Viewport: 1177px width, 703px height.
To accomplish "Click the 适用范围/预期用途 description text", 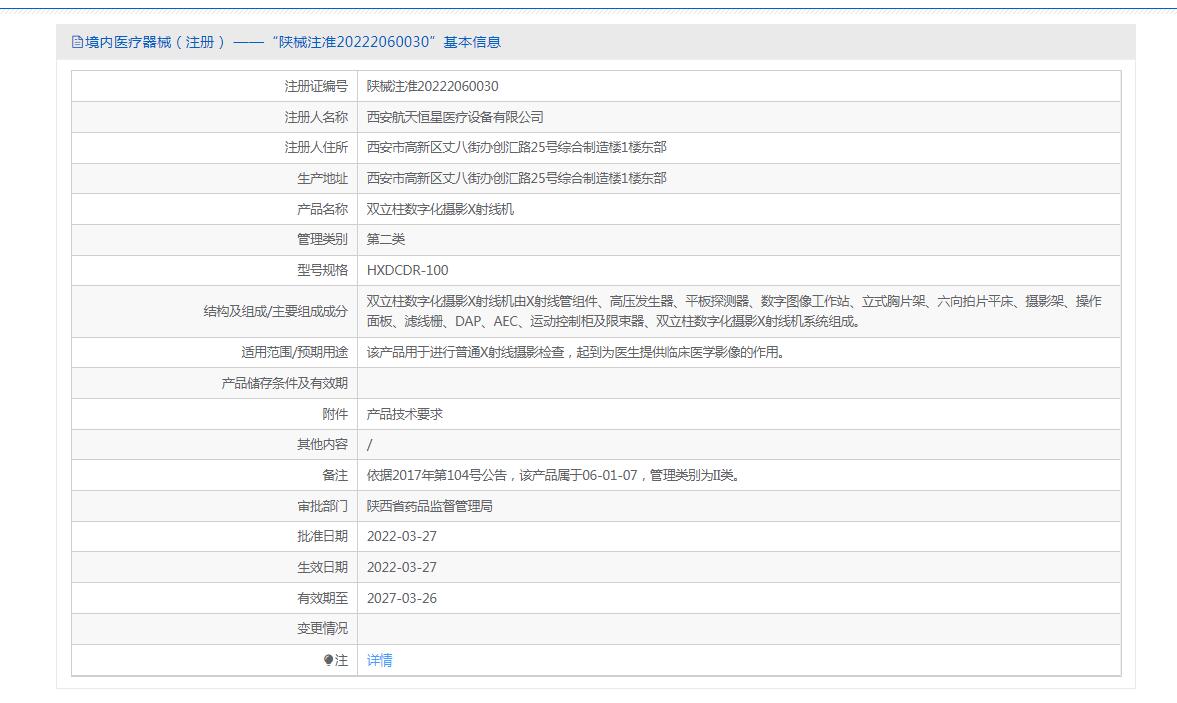I will coord(575,352).
